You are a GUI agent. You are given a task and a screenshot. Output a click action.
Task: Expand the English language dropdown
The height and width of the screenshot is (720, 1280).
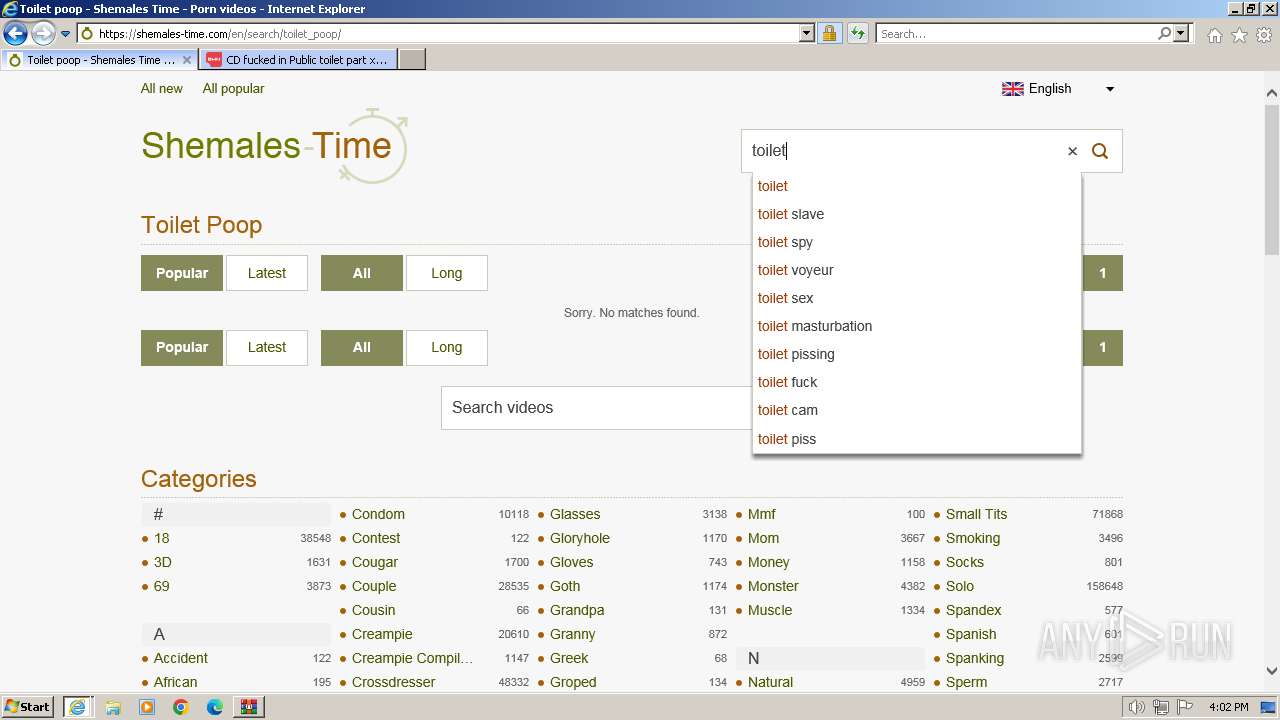pos(1109,89)
